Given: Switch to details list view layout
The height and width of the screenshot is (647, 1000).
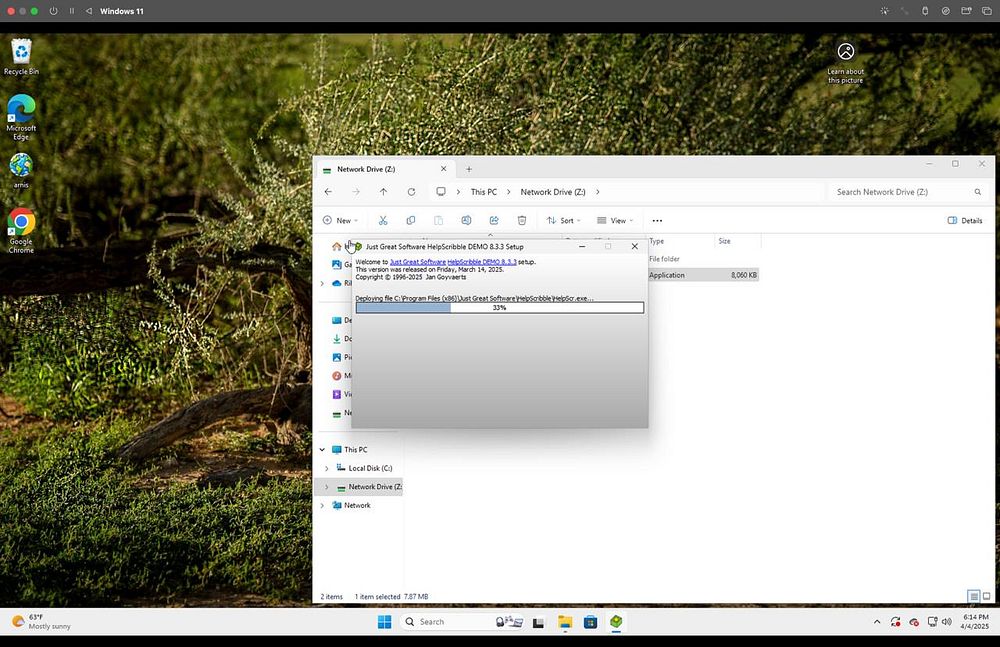Looking at the screenshot, I should (x=973, y=596).
